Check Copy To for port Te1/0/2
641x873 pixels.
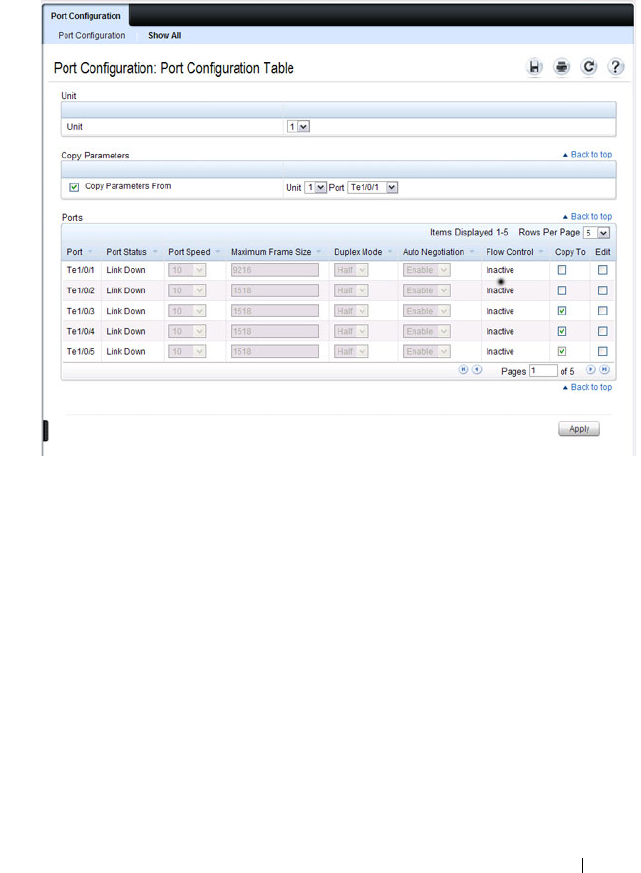[562, 291]
